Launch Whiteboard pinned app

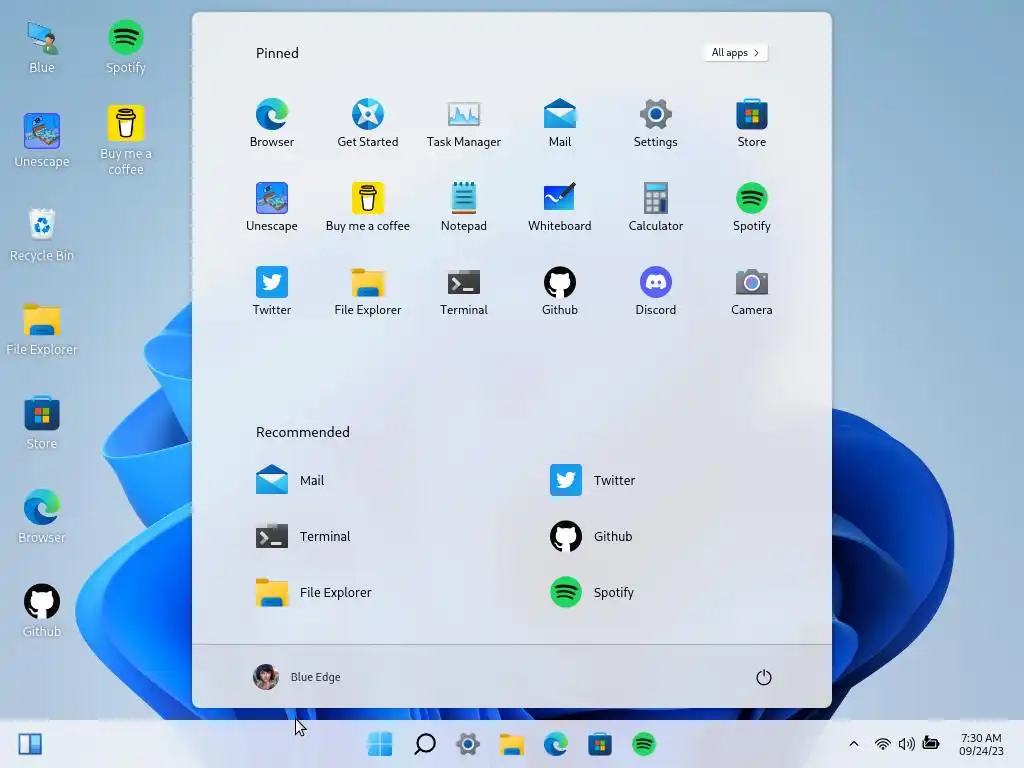click(x=560, y=206)
